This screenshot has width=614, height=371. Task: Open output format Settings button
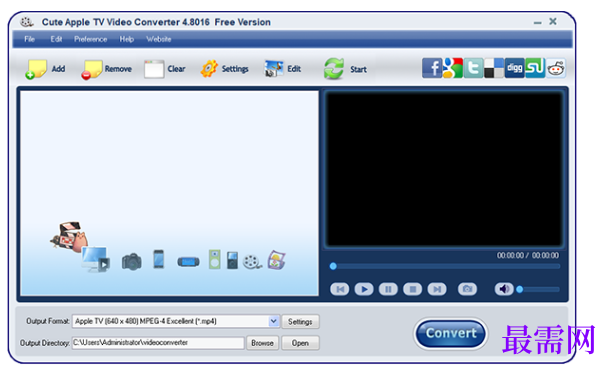click(300, 322)
